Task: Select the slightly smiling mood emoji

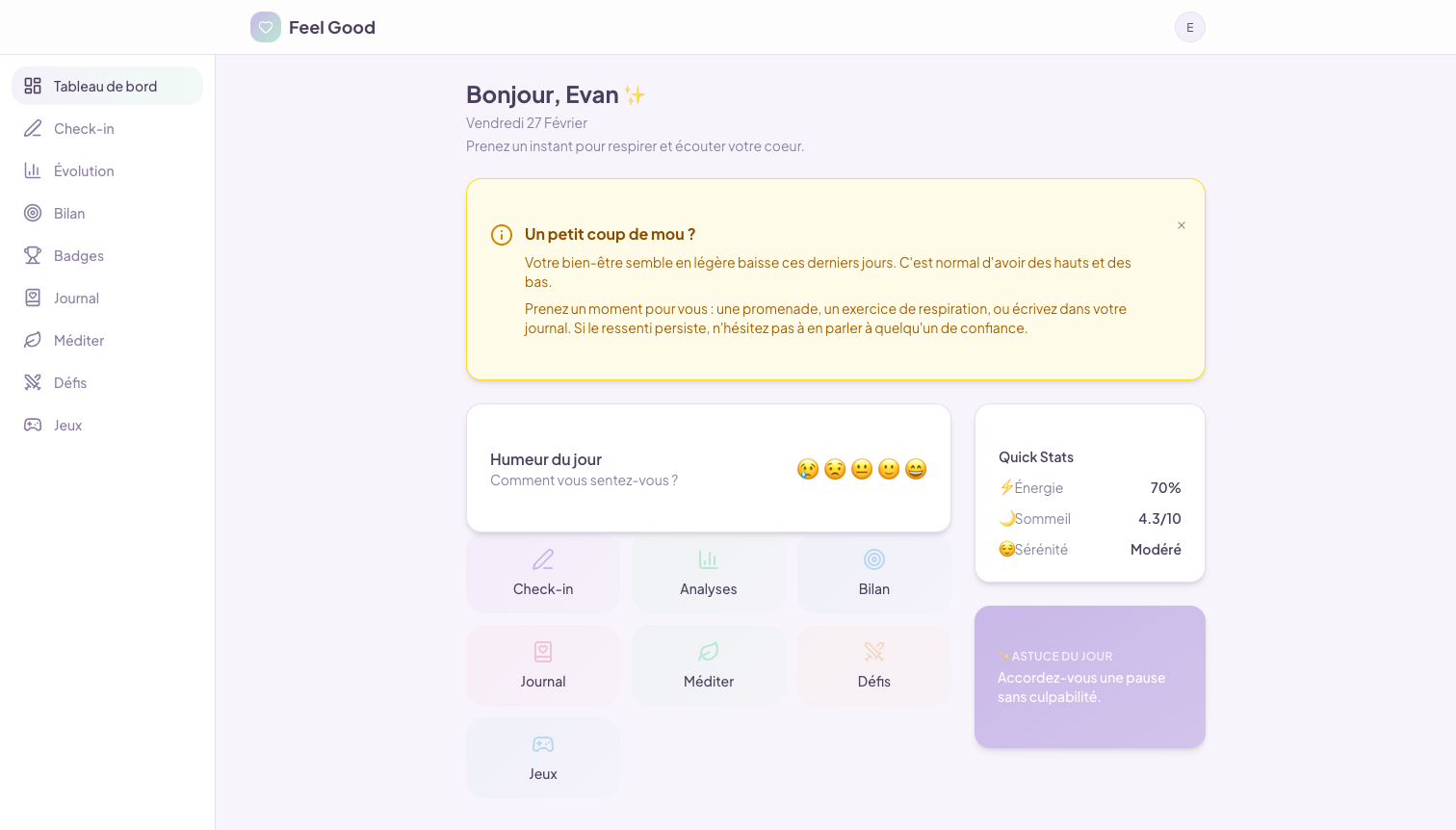Action: pos(889,469)
